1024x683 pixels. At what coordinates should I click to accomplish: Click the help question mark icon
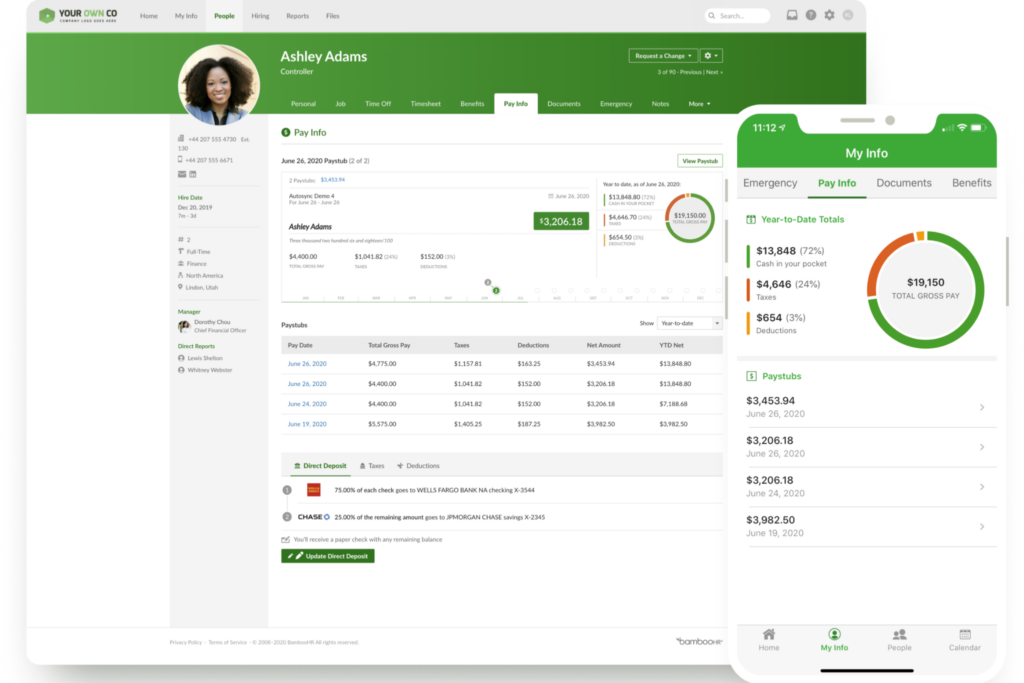[810, 16]
